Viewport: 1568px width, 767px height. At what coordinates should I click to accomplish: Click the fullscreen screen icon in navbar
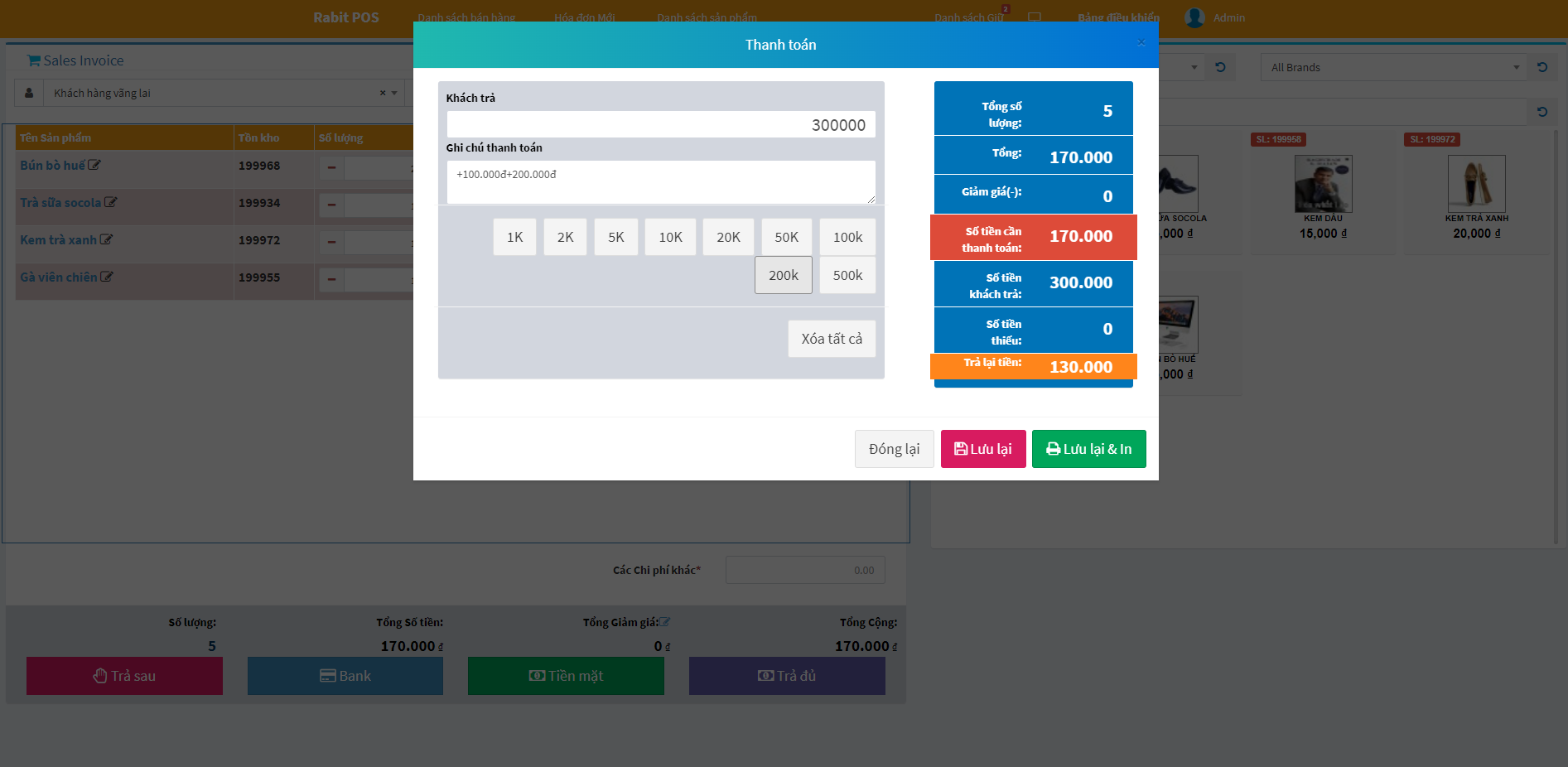tap(1034, 17)
